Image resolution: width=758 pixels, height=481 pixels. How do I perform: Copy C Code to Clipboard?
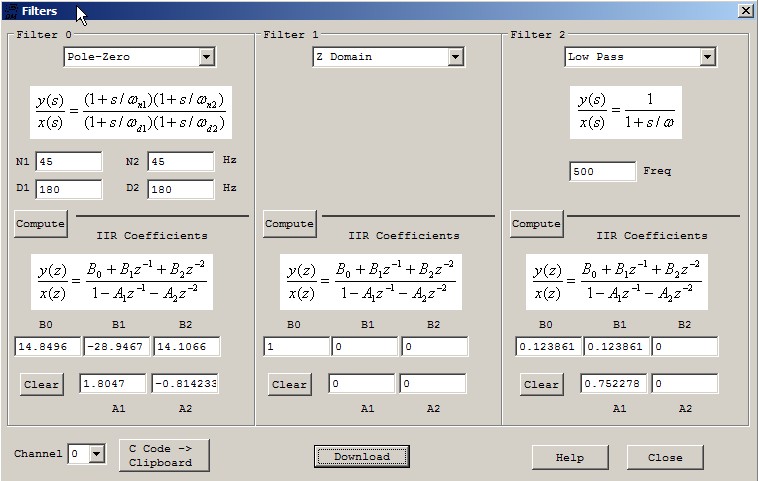tap(163, 455)
